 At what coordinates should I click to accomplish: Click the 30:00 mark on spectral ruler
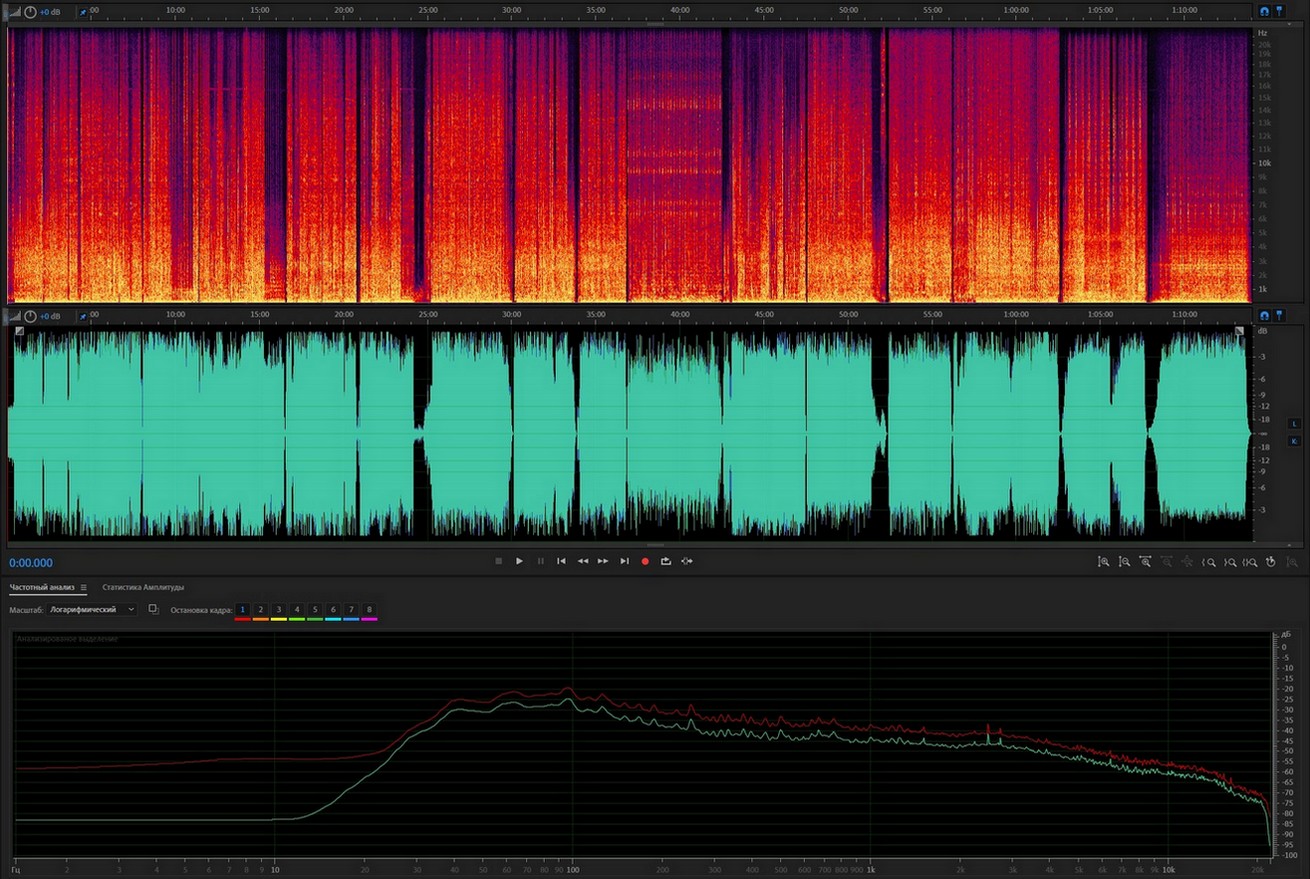click(512, 10)
